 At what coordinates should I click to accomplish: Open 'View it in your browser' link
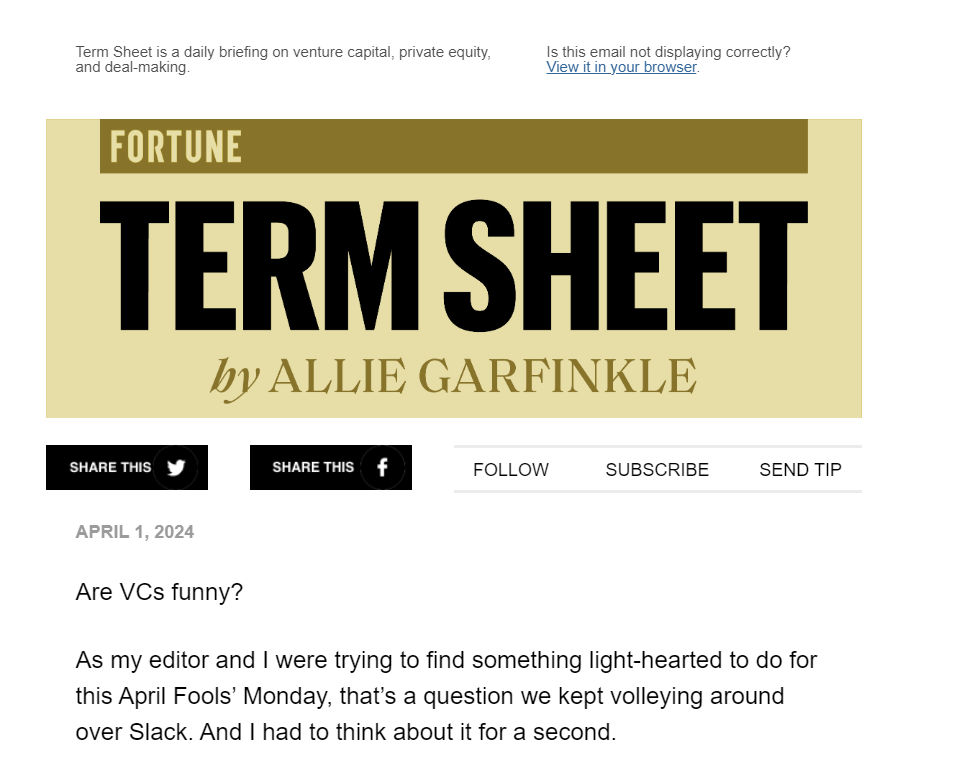[621, 67]
